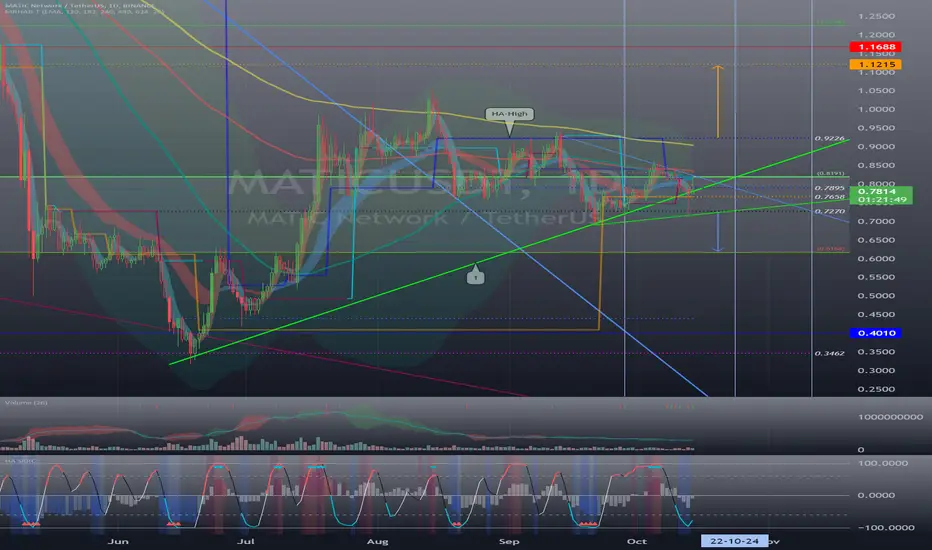Click the blue 0.4010 price label

pos(876,333)
